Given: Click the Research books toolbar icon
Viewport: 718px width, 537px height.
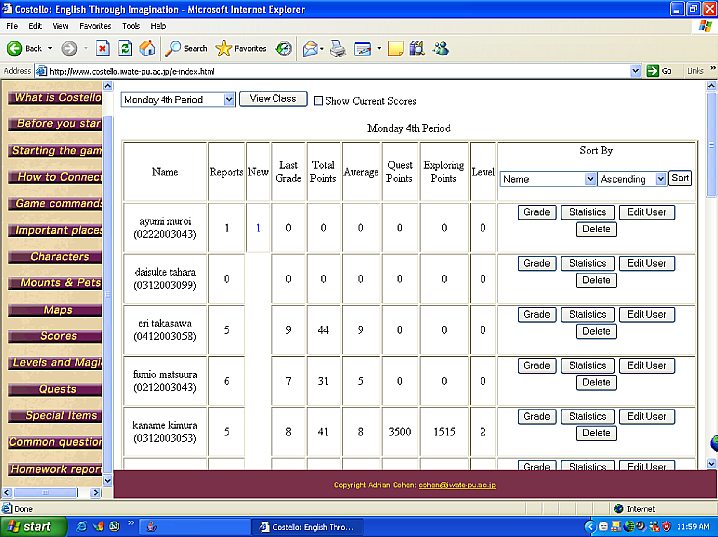Looking at the screenshot, I should coord(417,48).
